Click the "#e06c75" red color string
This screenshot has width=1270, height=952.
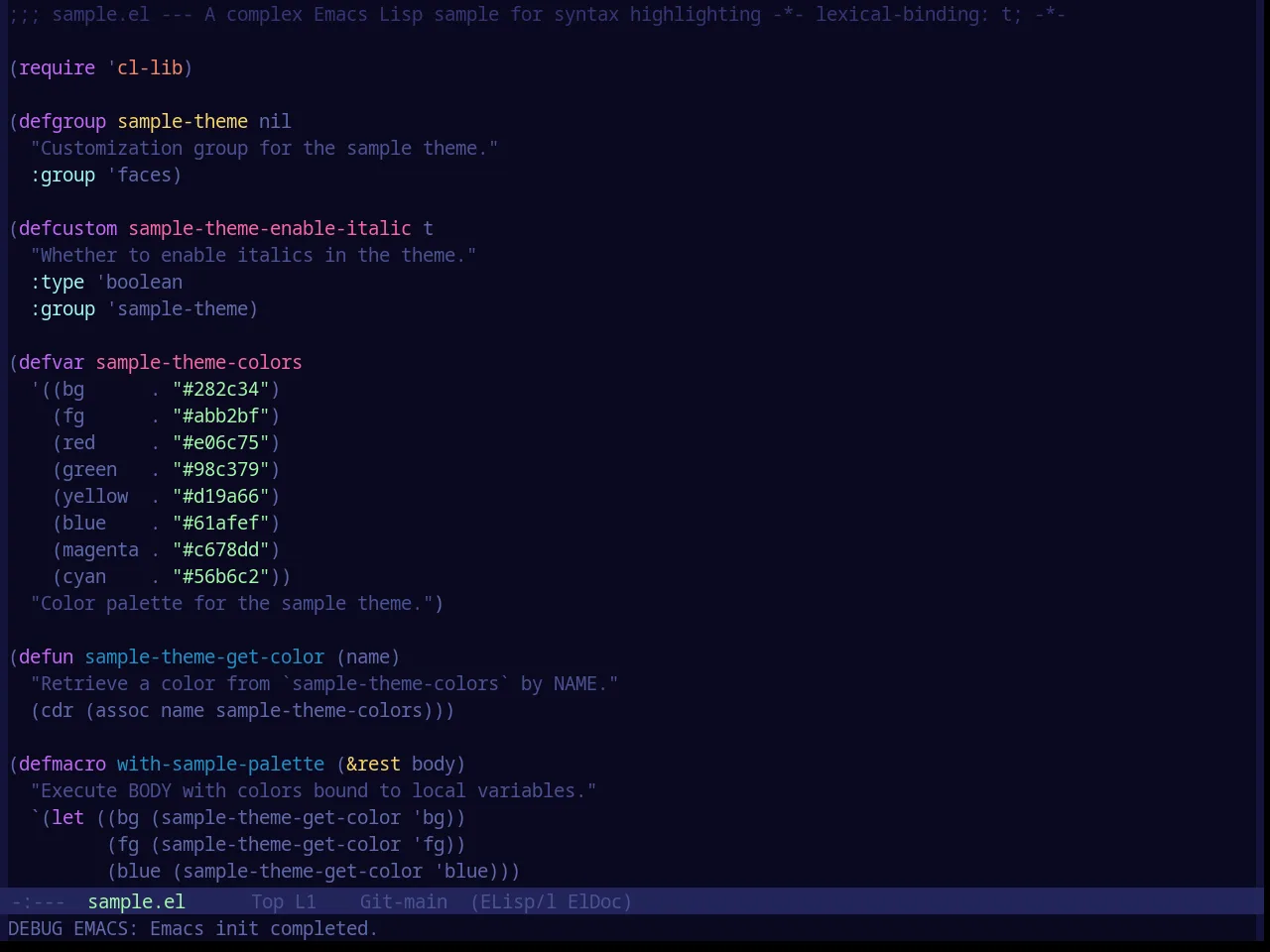click(220, 442)
